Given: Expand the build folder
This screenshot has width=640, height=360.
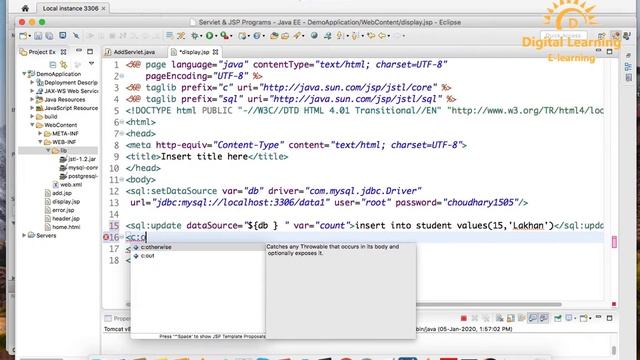Looking at the screenshot, I should click(32, 116).
